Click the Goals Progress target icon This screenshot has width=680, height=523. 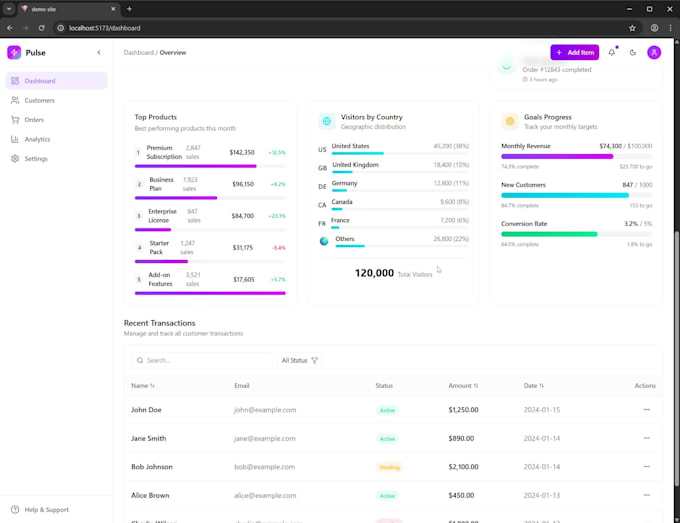[510, 121]
